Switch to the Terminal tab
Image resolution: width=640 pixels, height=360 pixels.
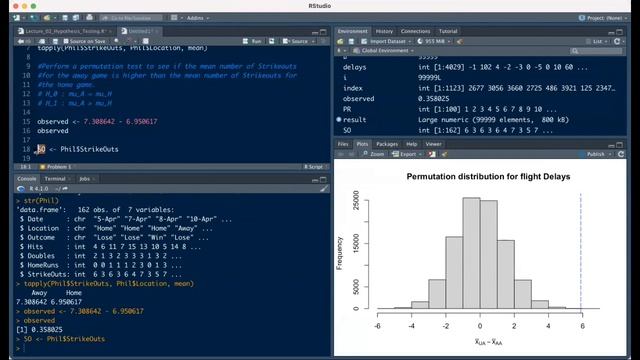[x=55, y=179]
